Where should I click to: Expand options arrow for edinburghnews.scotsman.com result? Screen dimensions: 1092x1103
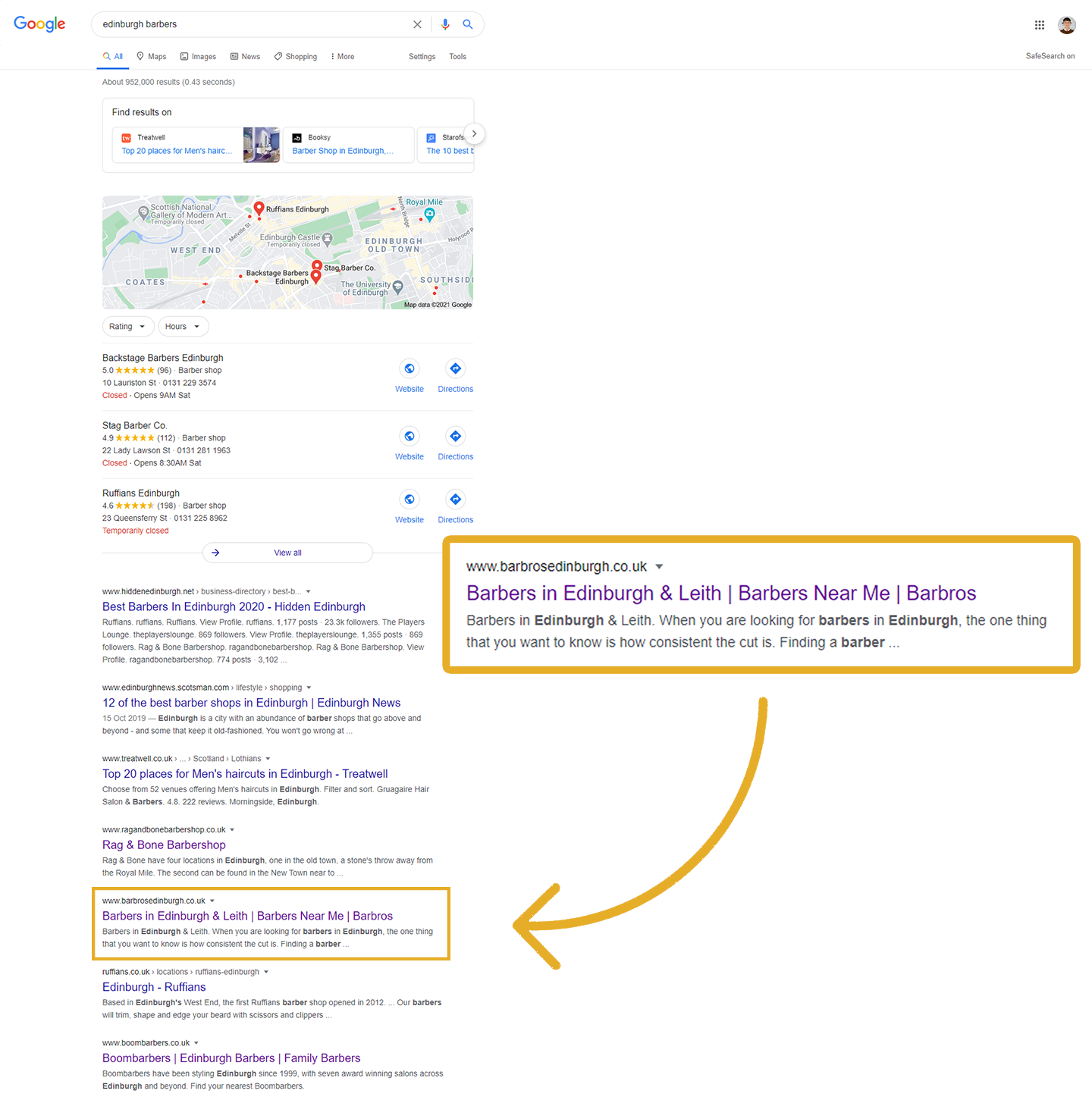(x=309, y=688)
